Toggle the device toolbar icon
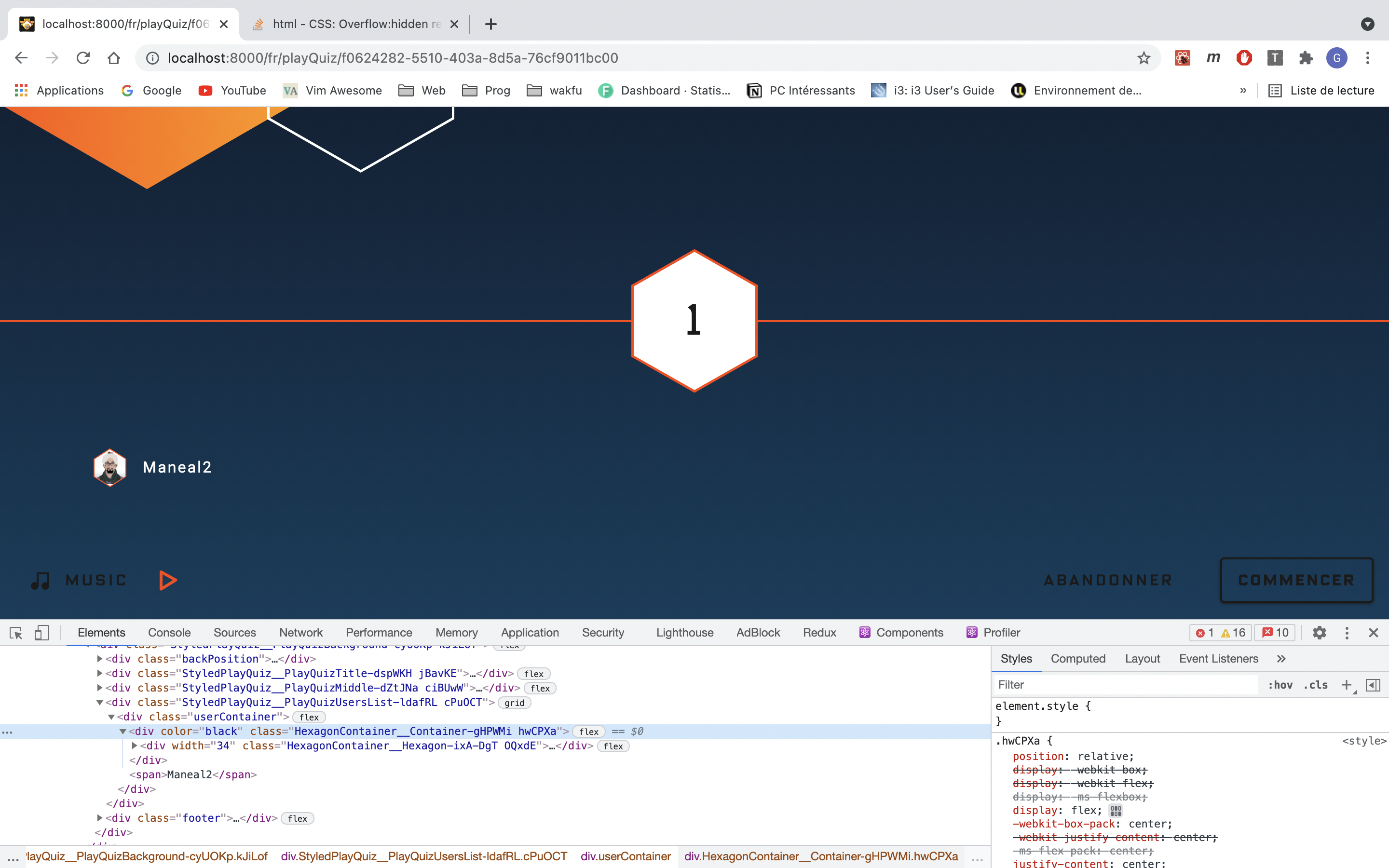The height and width of the screenshot is (868, 1389). 41,633
